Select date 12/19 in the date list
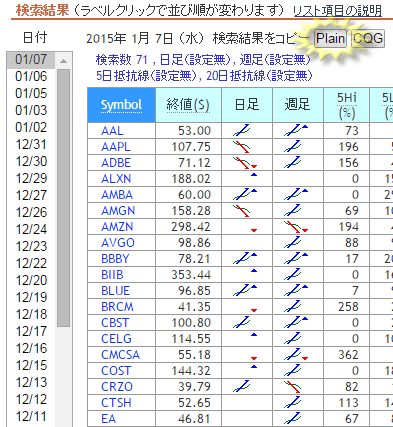 point(31,297)
